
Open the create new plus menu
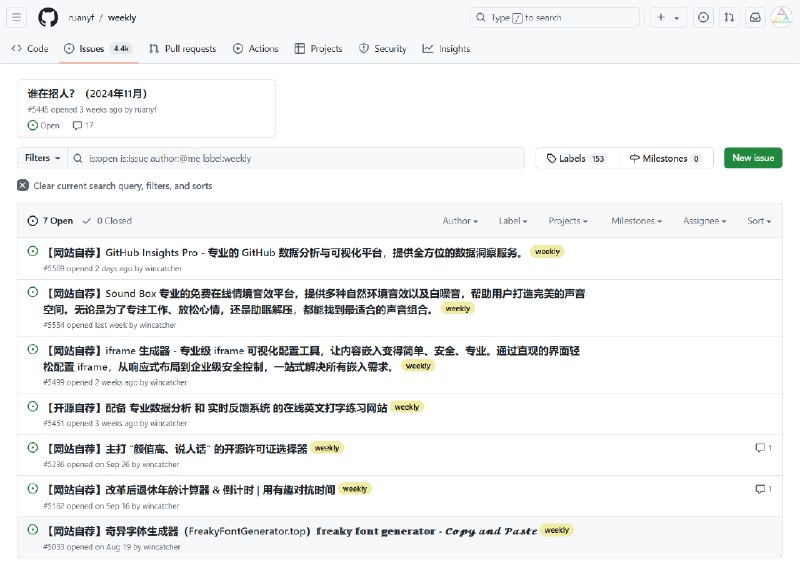tap(668, 17)
